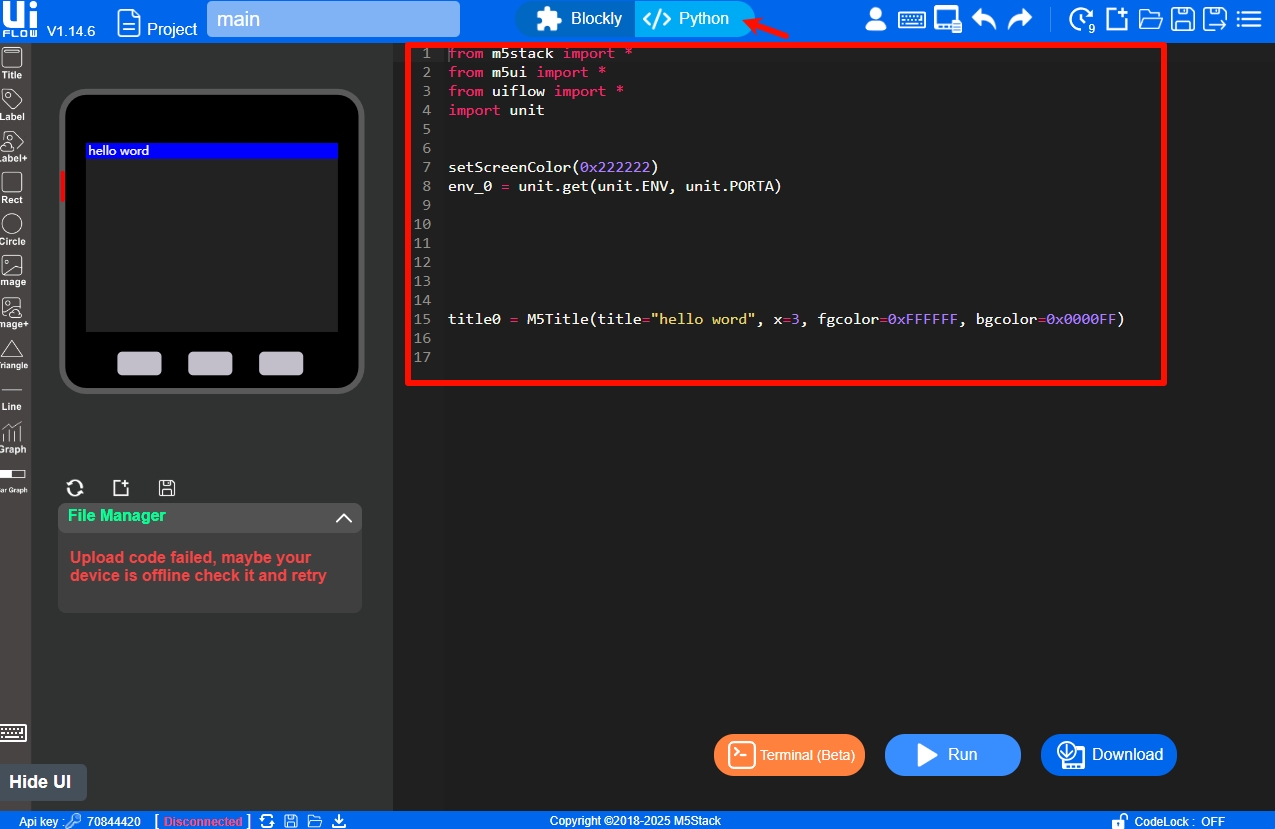Run the Python code
The height and width of the screenshot is (829, 1275).
tap(952, 755)
